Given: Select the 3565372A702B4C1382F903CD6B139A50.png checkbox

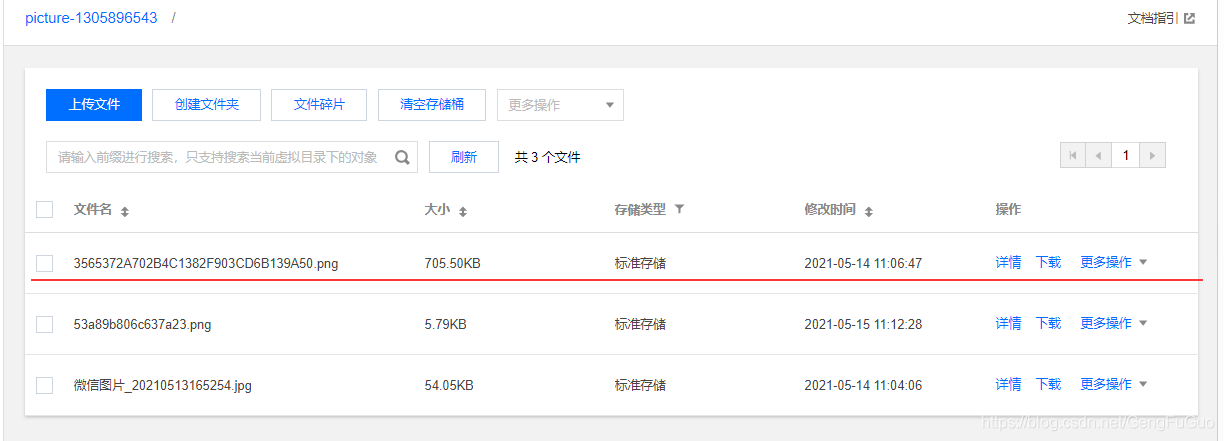Looking at the screenshot, I should [44, 263].
